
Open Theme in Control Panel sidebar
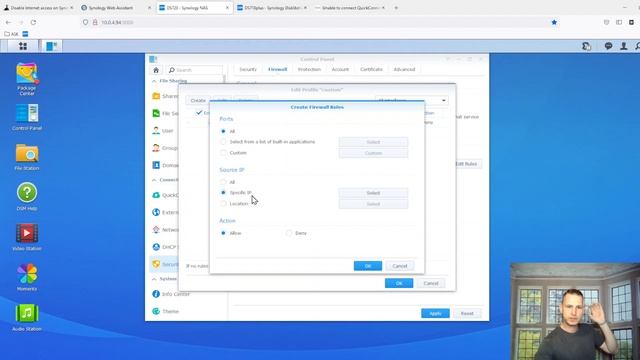165,311
